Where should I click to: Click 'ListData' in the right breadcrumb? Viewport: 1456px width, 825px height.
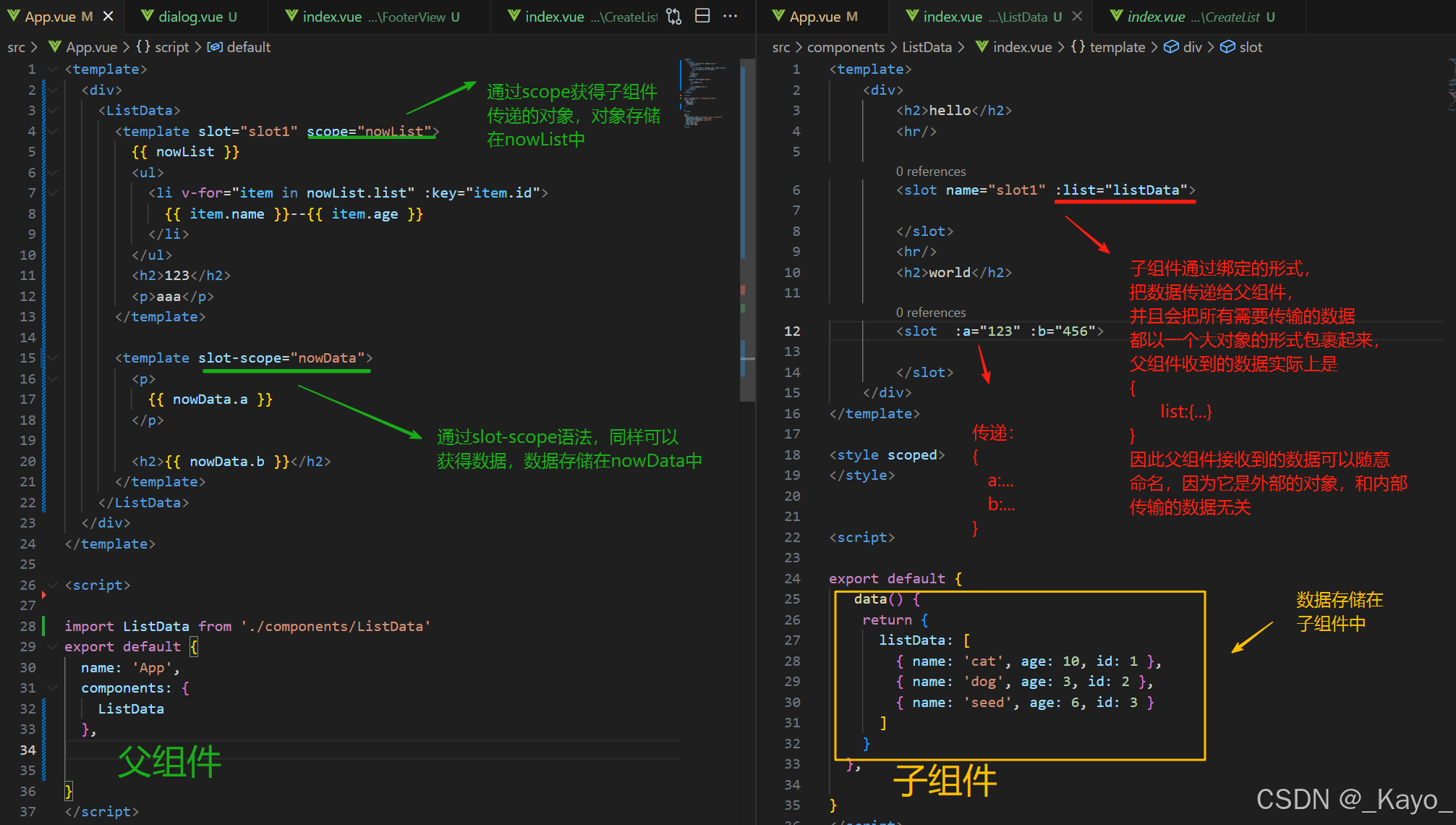927,47
